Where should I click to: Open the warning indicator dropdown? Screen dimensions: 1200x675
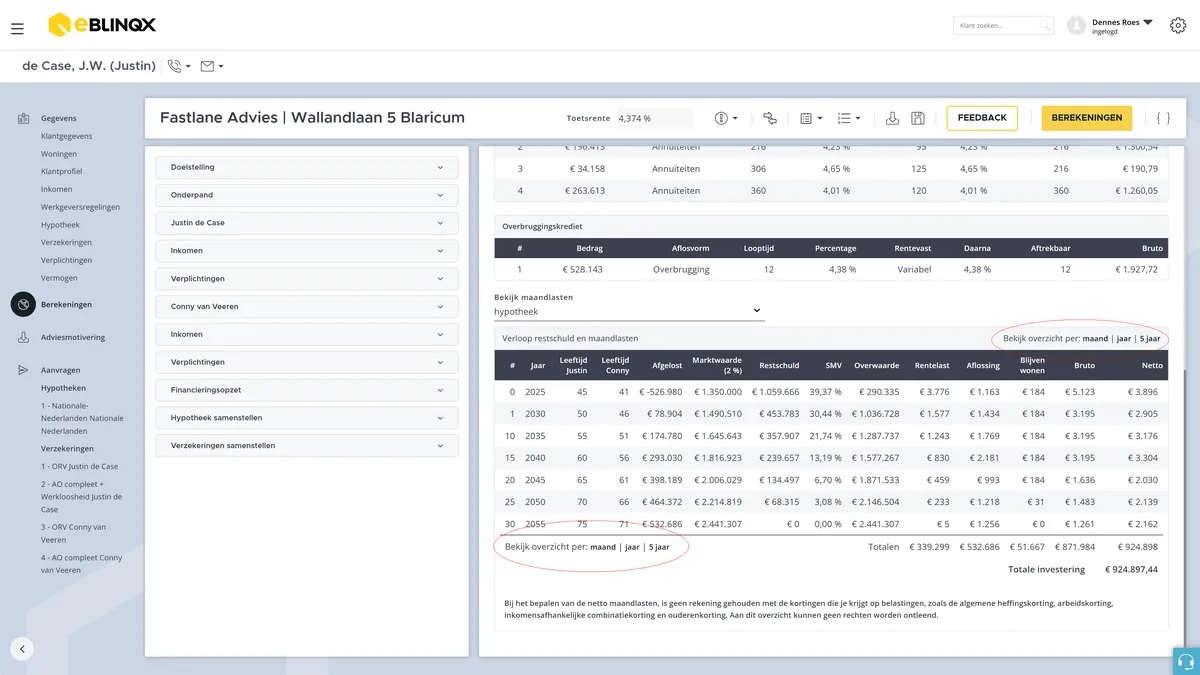tap(726, 118)
